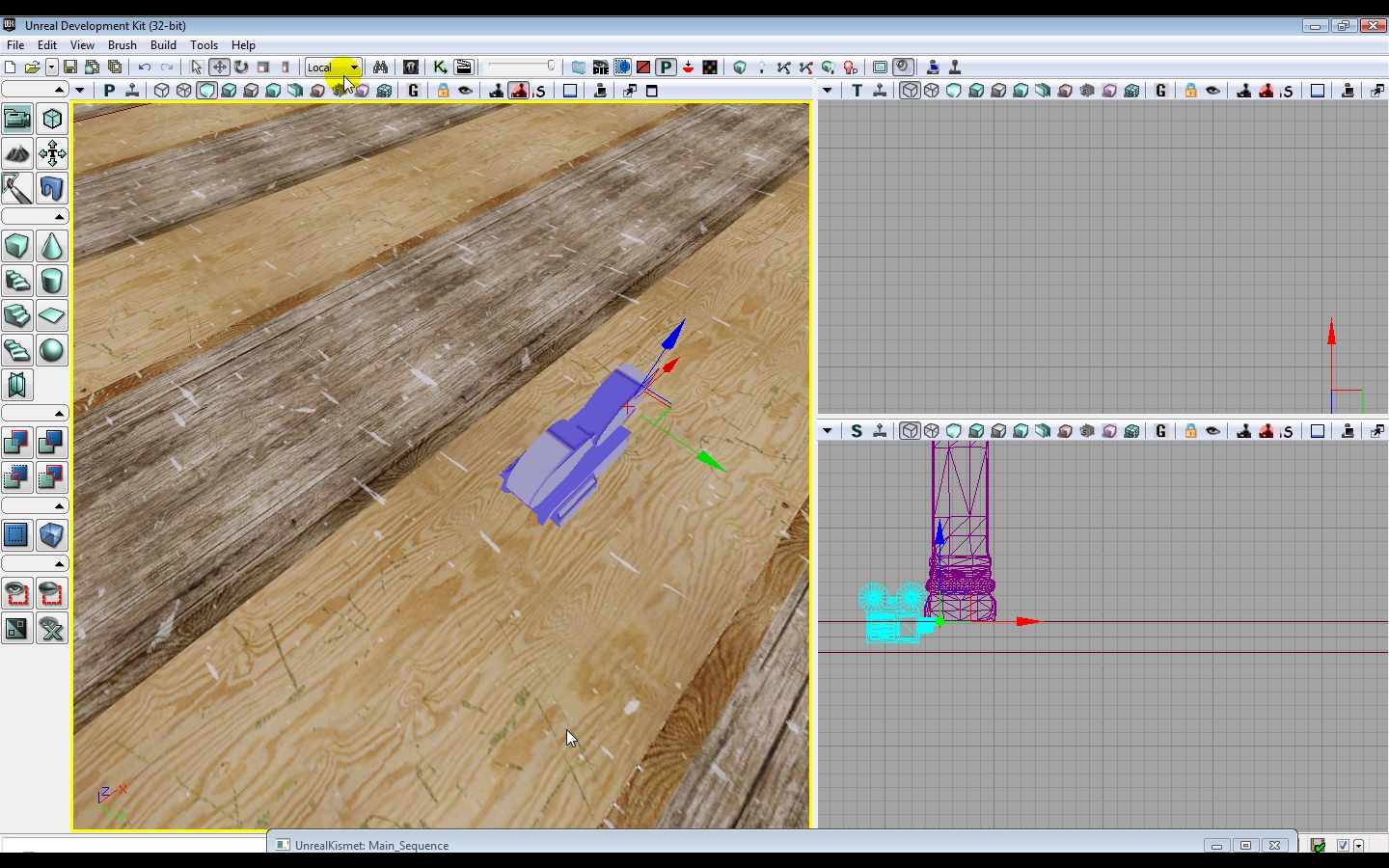
Task: Open the View menu
Action: [x=82, y=45]
